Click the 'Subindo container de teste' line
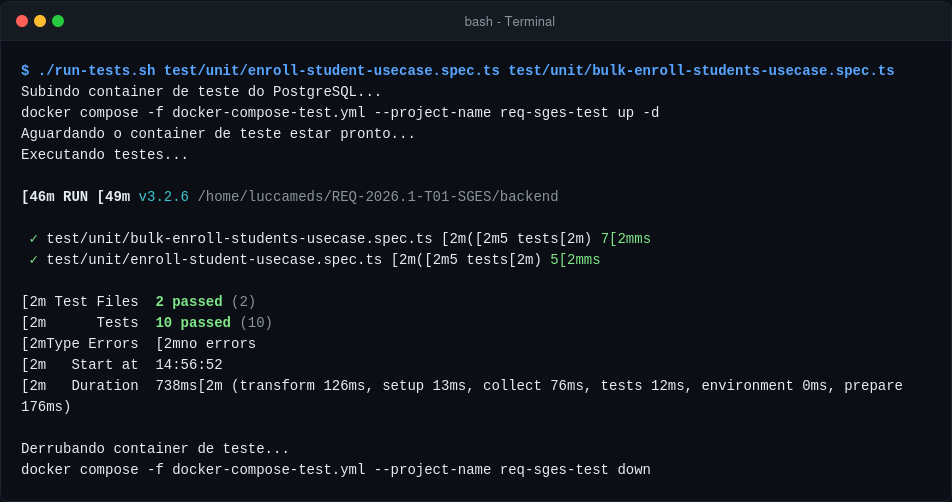 pos(201,92)
